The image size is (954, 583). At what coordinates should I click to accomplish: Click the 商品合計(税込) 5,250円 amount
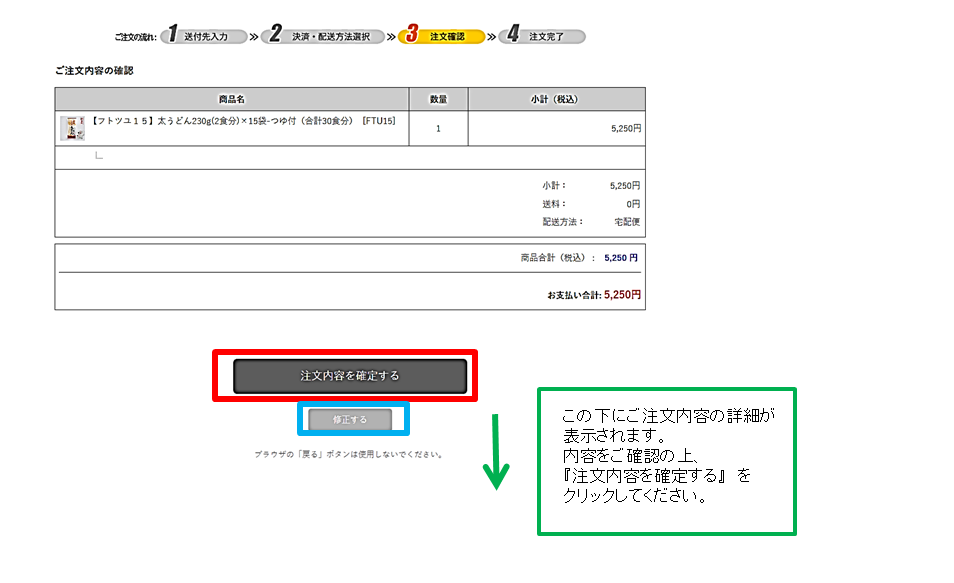(620, 257)
